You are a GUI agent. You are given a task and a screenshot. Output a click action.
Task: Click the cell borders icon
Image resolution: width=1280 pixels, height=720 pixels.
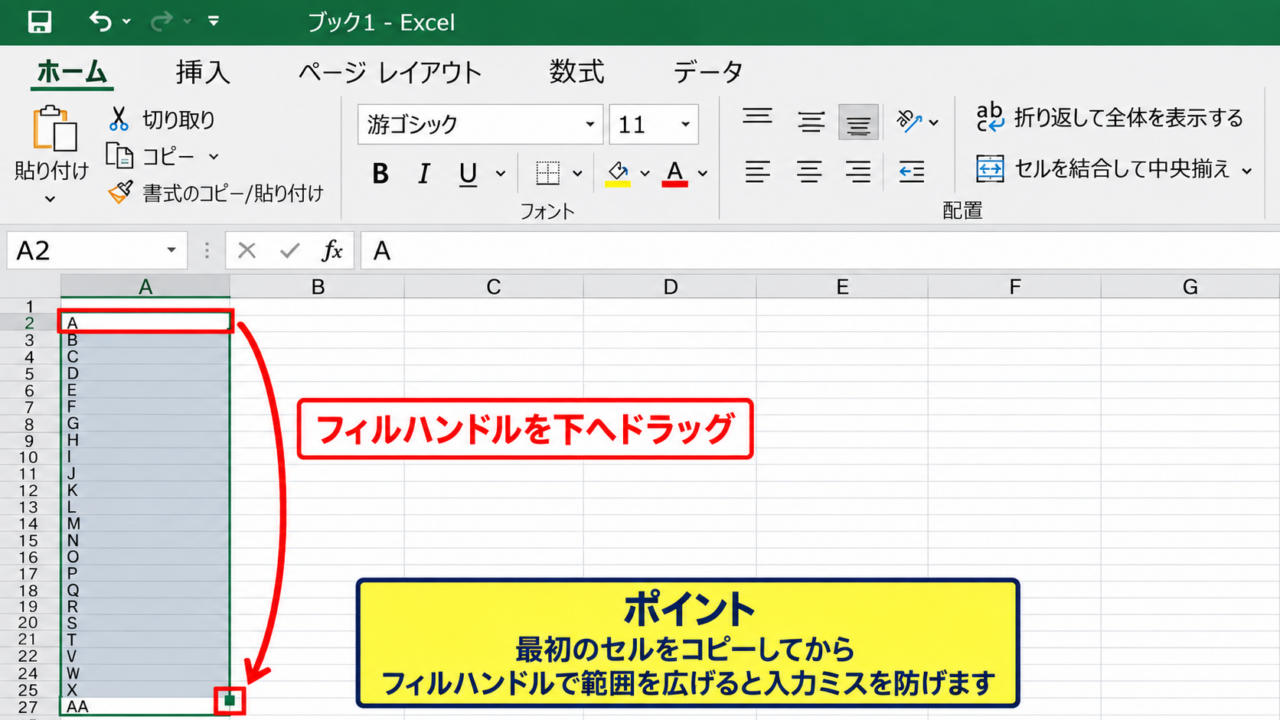548,174
